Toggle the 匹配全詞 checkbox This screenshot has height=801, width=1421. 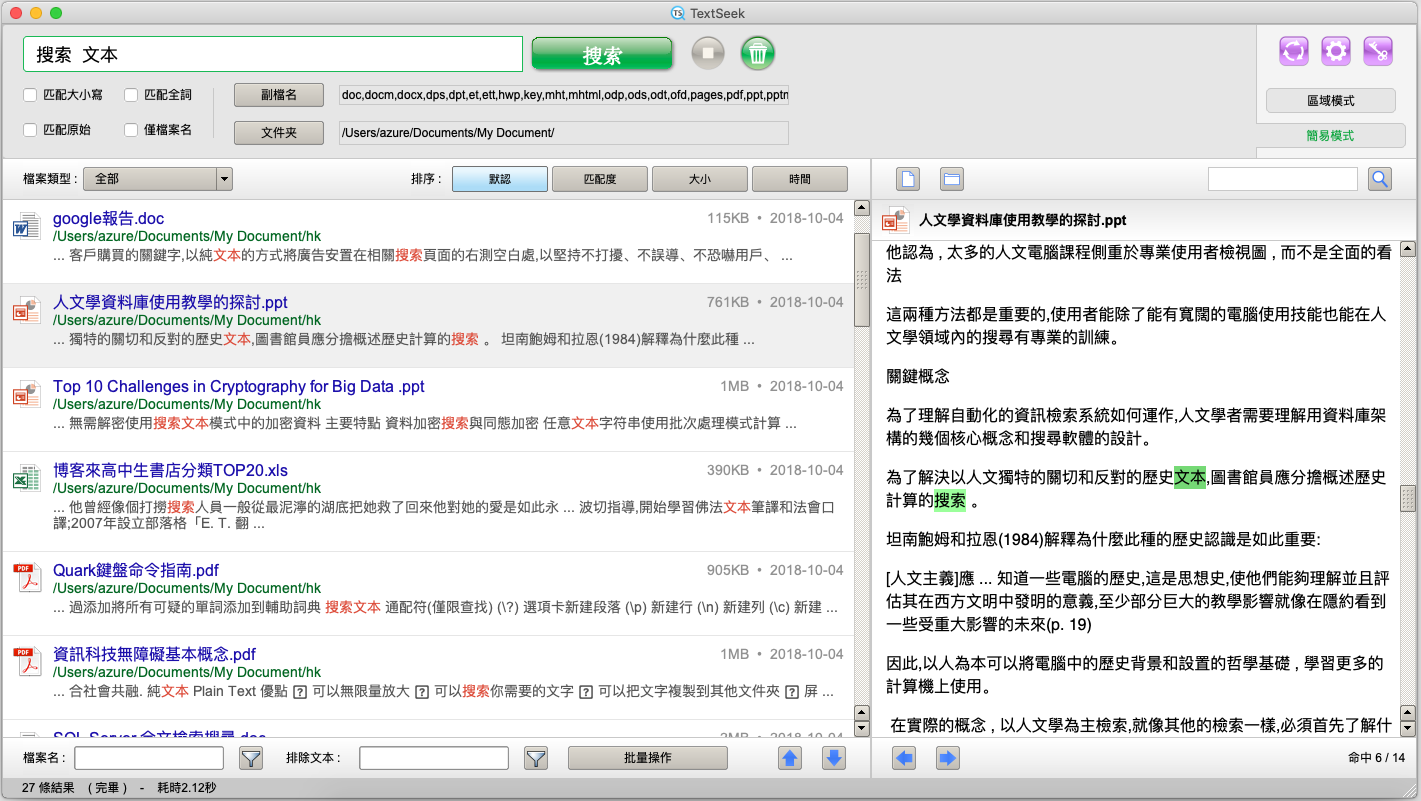(131, 95)
